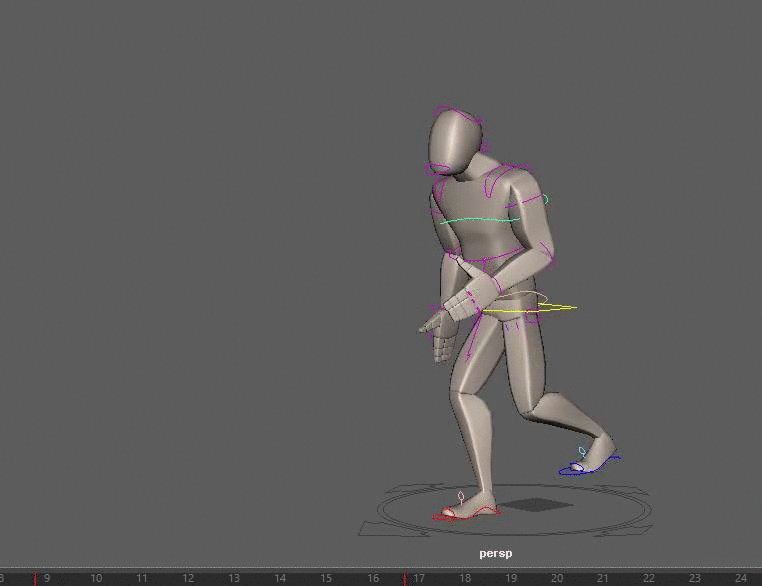Select the dark ground shadow plane
762x586 pixels.
click(x=537, y=505)
